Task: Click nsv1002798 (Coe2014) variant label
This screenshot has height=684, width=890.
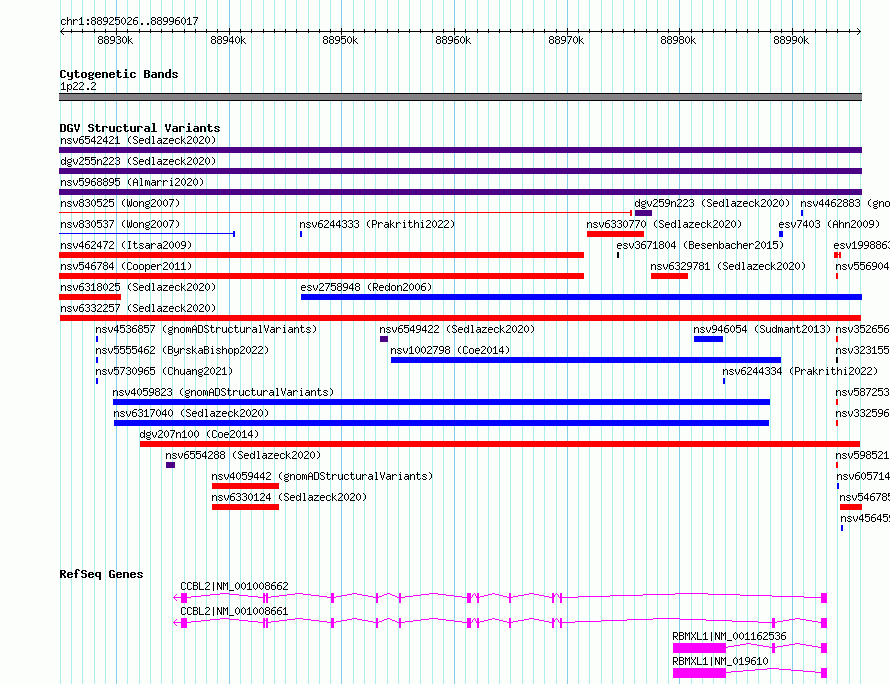Action: [x=450, y=350]
